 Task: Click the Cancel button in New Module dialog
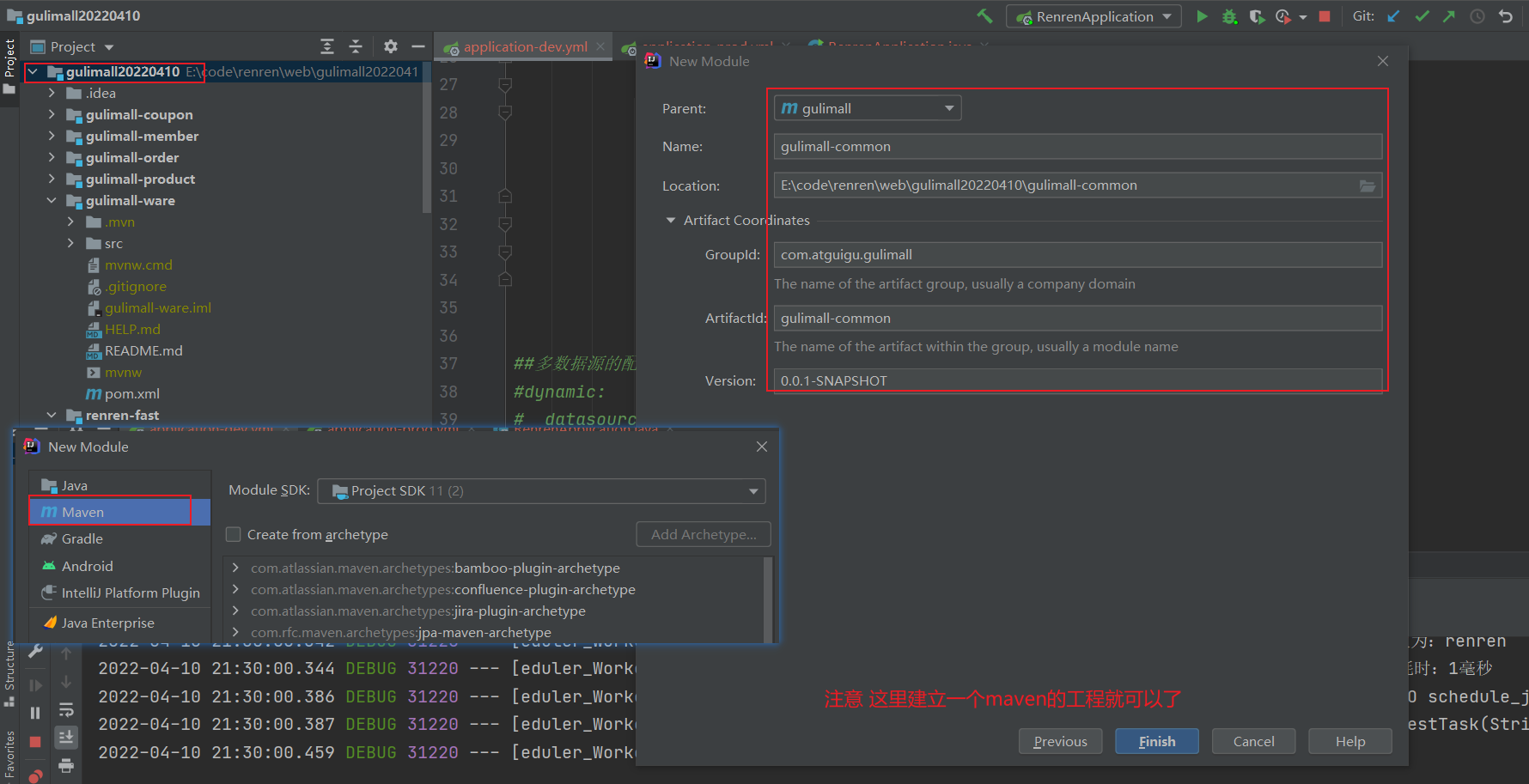(1253, 741)
